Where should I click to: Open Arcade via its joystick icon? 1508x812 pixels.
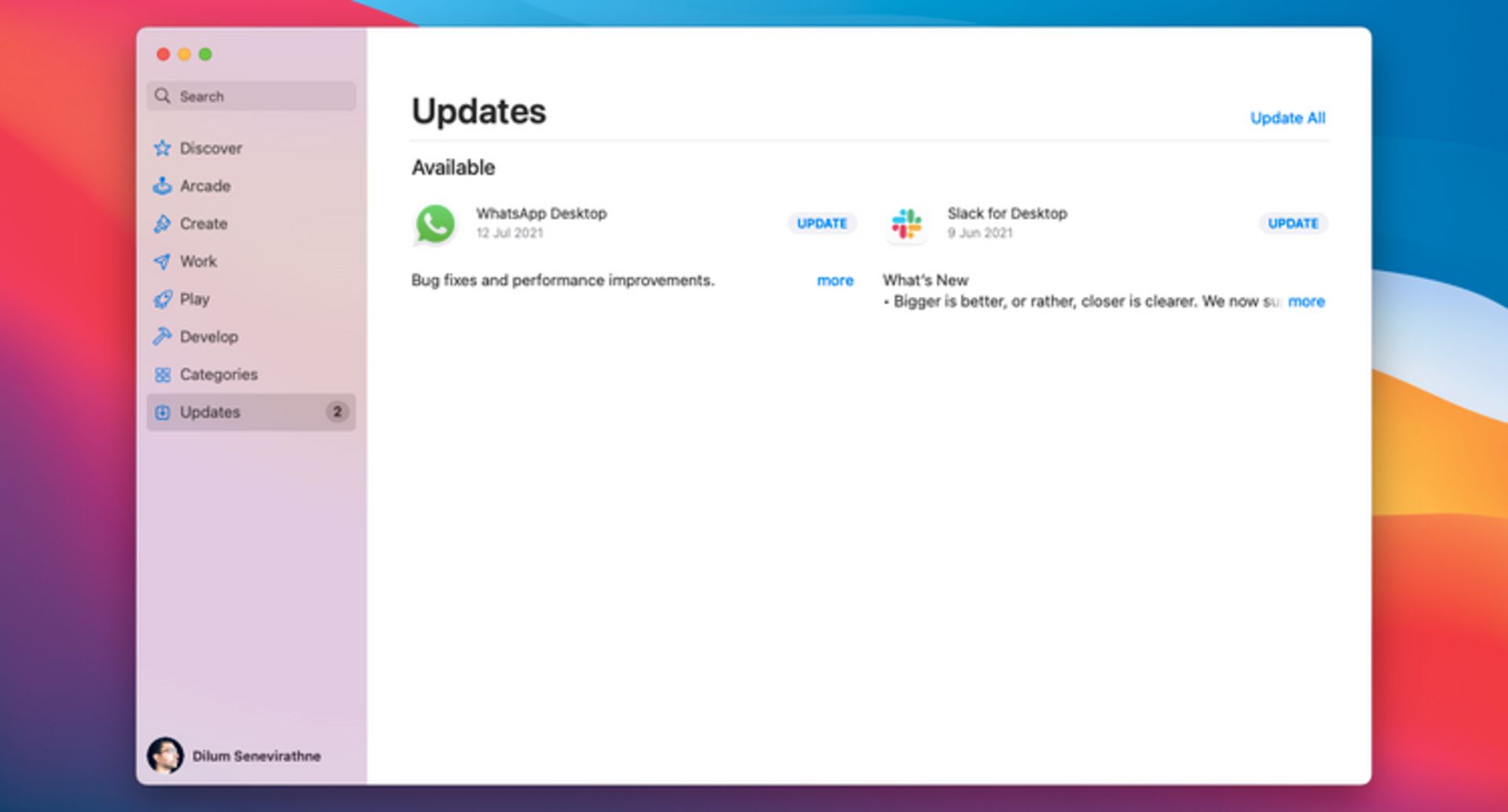[163, 186]
